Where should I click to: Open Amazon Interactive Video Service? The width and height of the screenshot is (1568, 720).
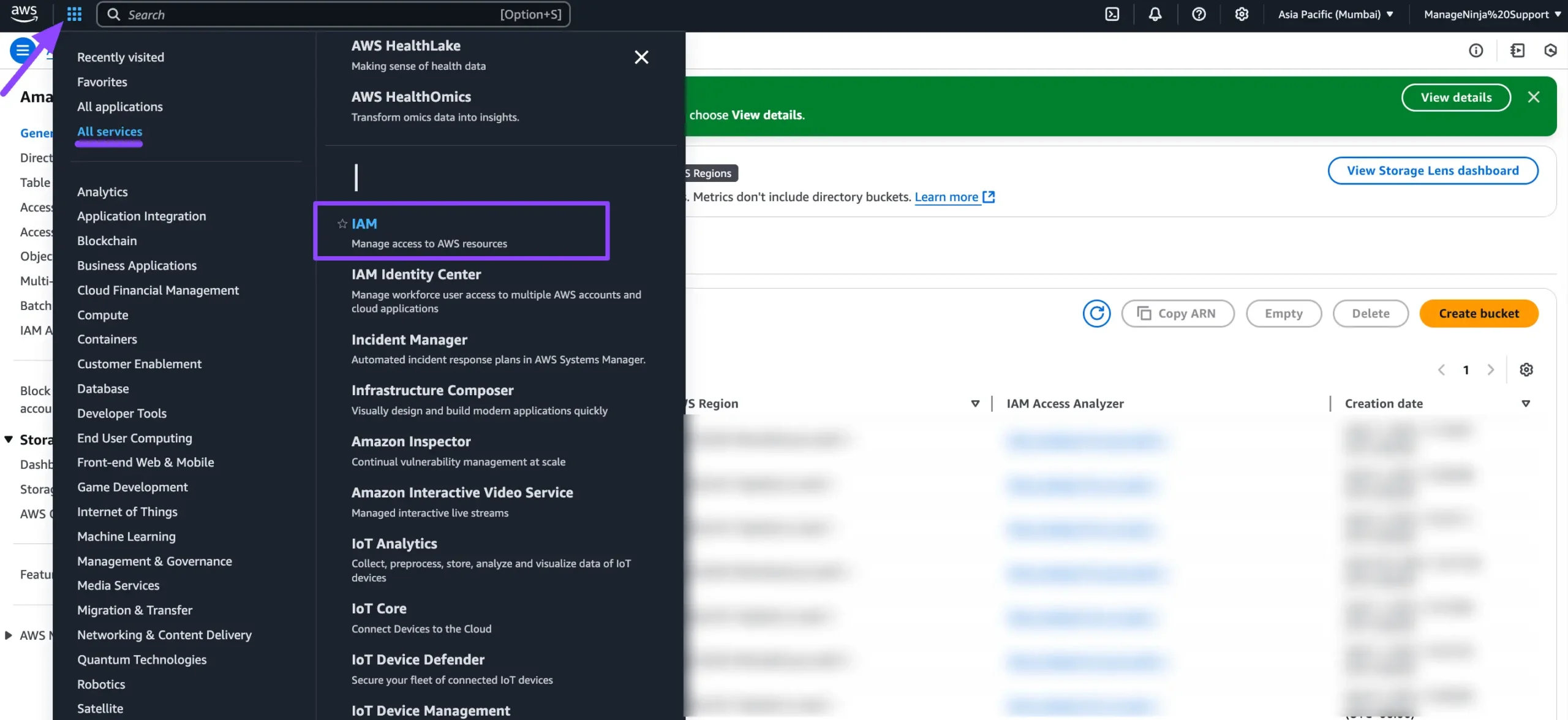pyautogui.click(x=462, y=492)
